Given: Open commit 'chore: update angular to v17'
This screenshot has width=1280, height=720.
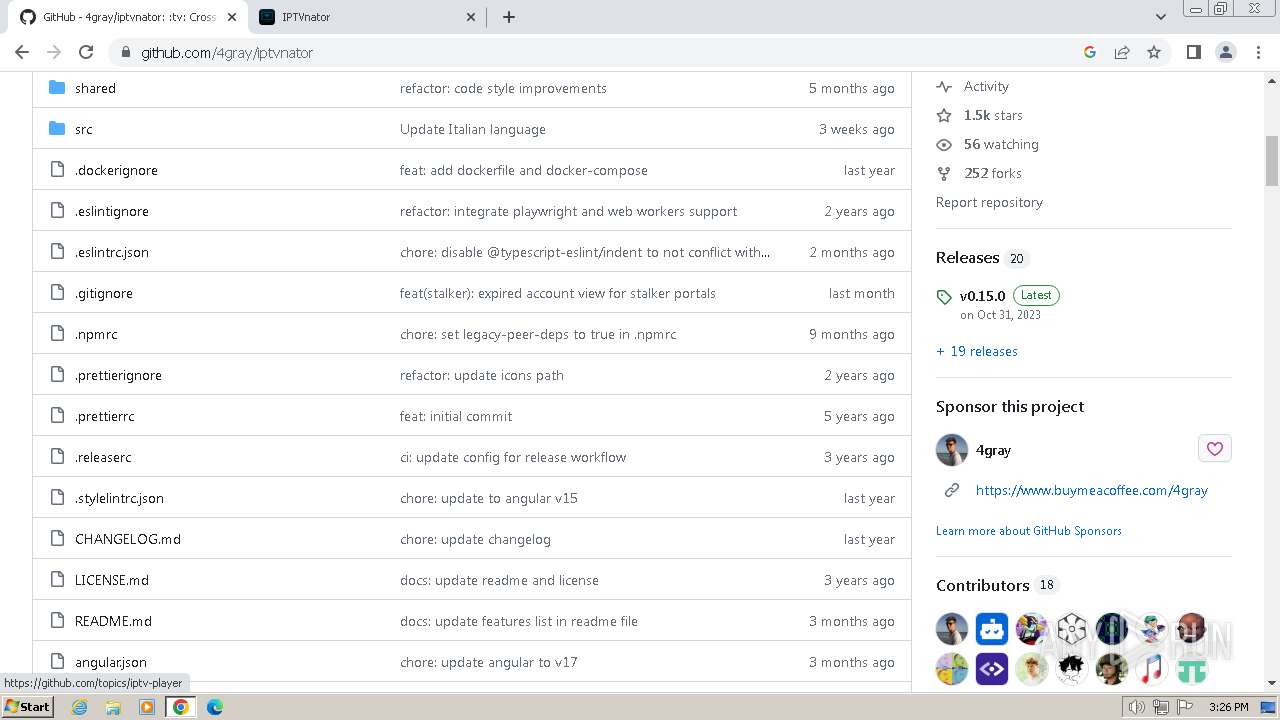Looking at the screenshot, I should coord(489,662).
